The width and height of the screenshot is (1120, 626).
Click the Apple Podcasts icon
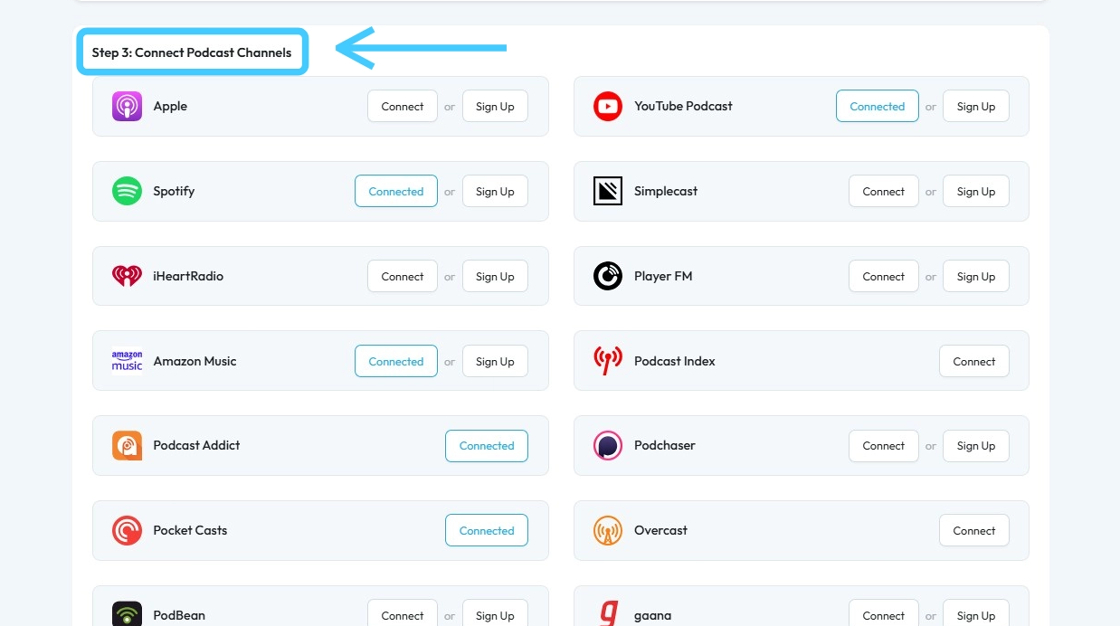click(126, 106)
